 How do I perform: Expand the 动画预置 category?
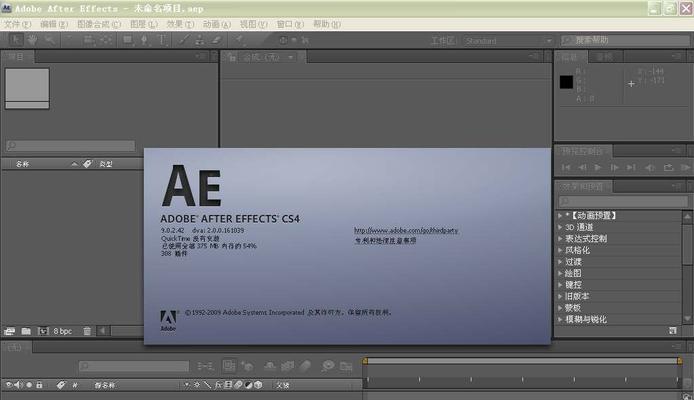(x=560, y=215)
